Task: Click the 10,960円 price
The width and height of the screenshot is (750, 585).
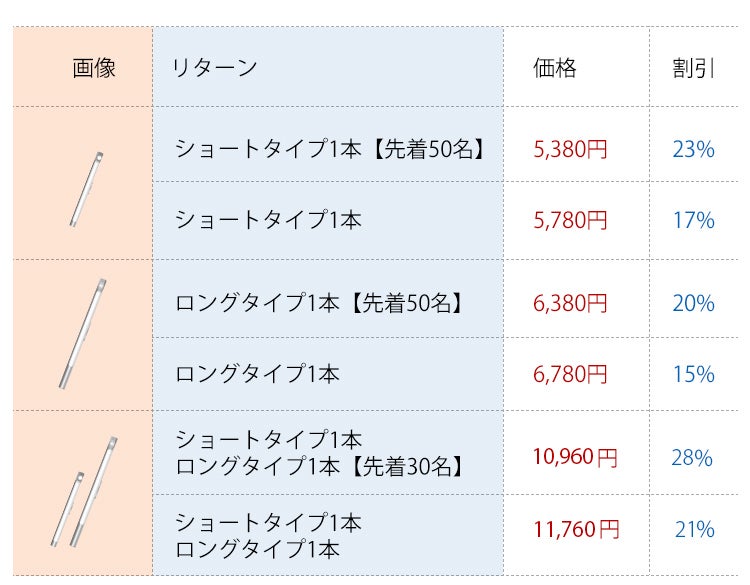Action: (x=575, y=458)
